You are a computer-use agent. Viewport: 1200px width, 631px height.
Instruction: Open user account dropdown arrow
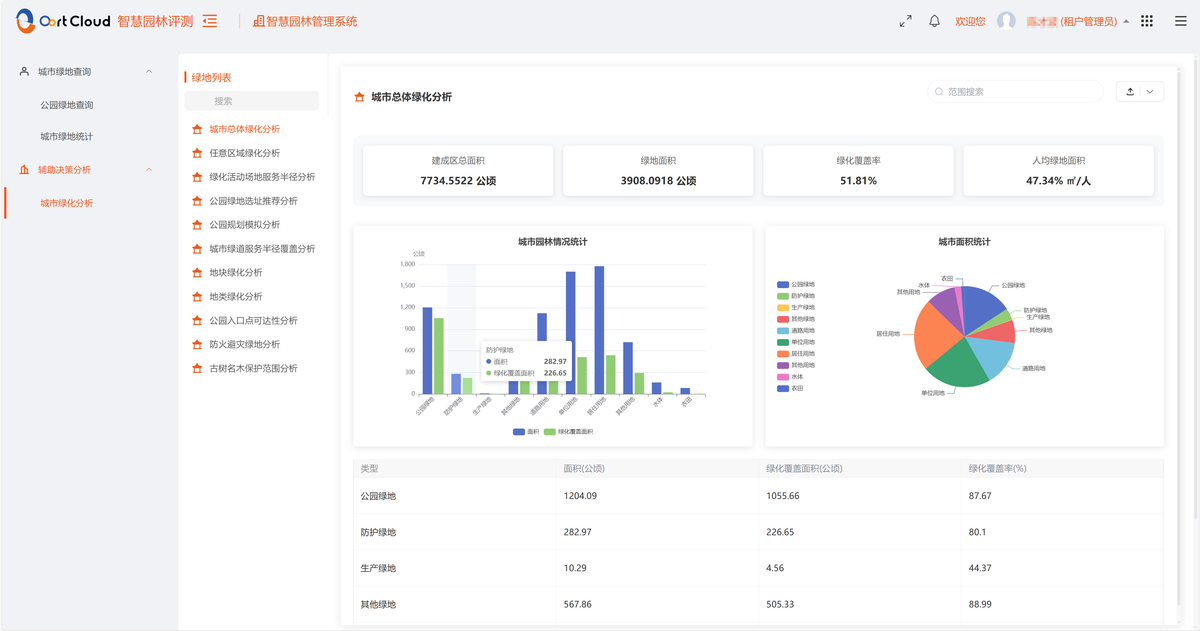coord(1126,21)
